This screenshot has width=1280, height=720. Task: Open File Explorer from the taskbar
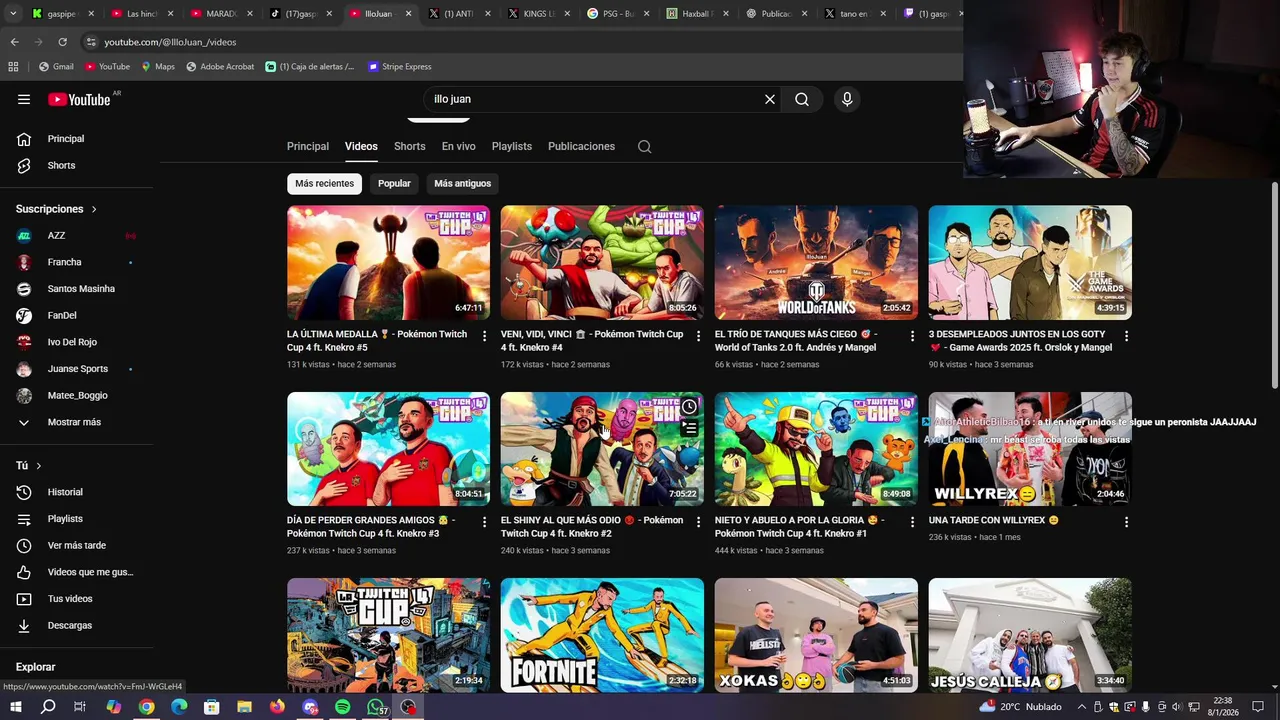point(244,707)
